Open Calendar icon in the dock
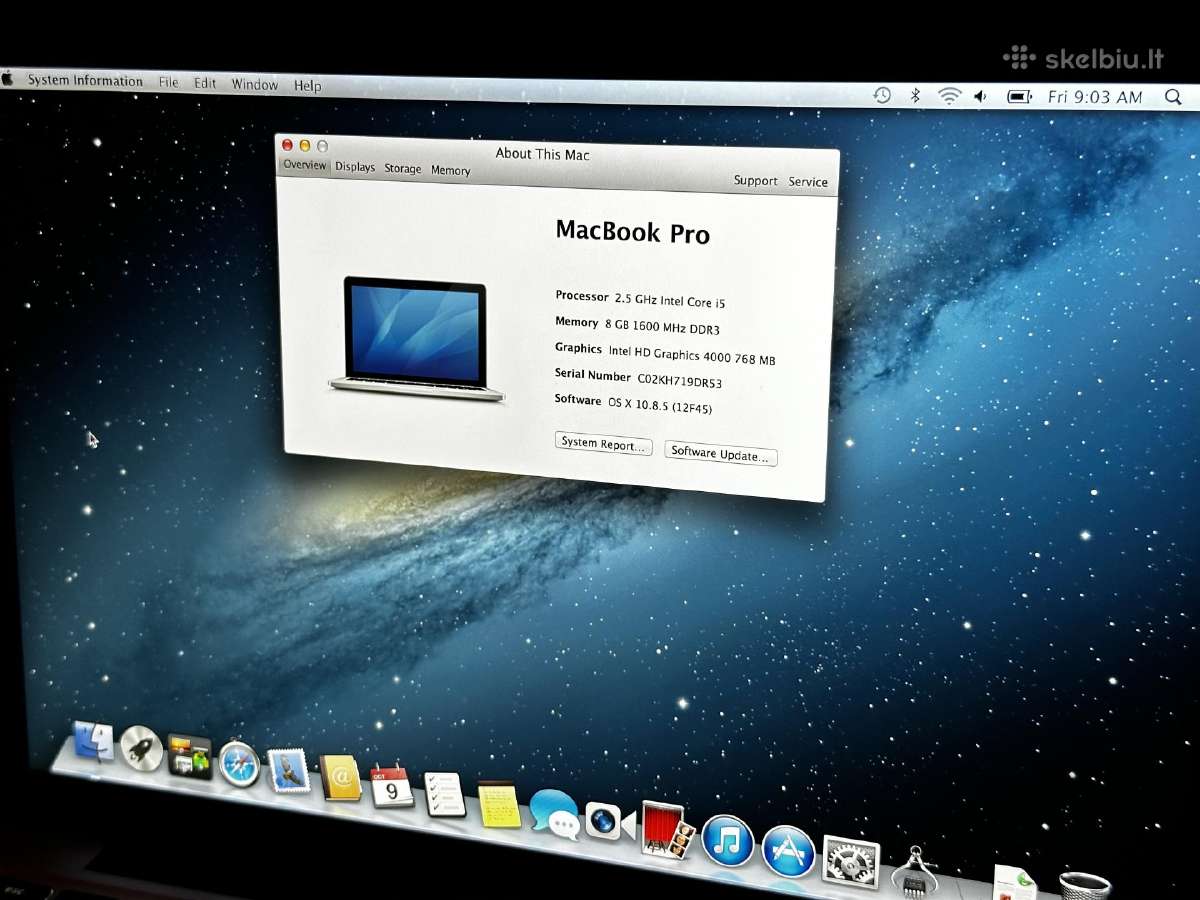The height and width of the screenshot is (900, 1200). click(x=392, y=787)
